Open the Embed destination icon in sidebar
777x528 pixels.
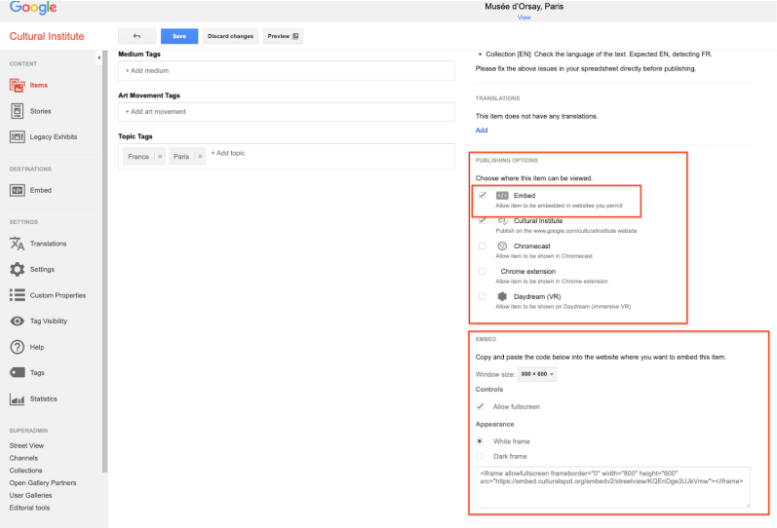coord(17,190)
